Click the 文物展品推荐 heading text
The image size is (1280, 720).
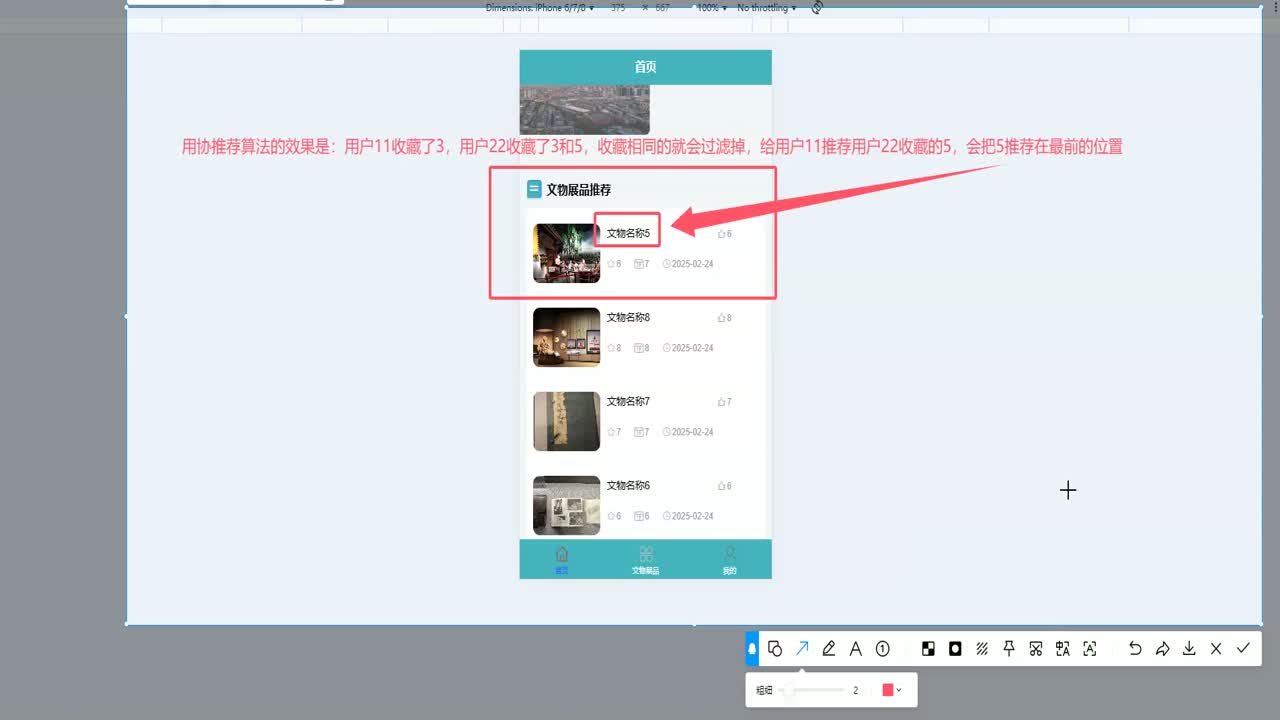tap(578, 189)
